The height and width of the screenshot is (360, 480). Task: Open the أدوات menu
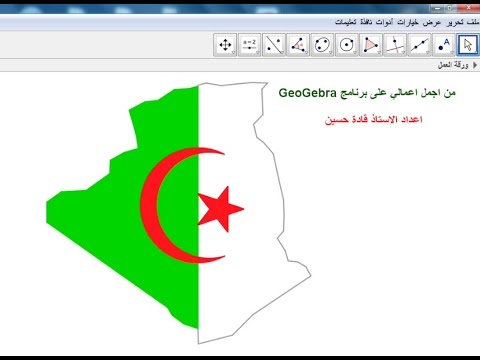[x=385, y=22]
